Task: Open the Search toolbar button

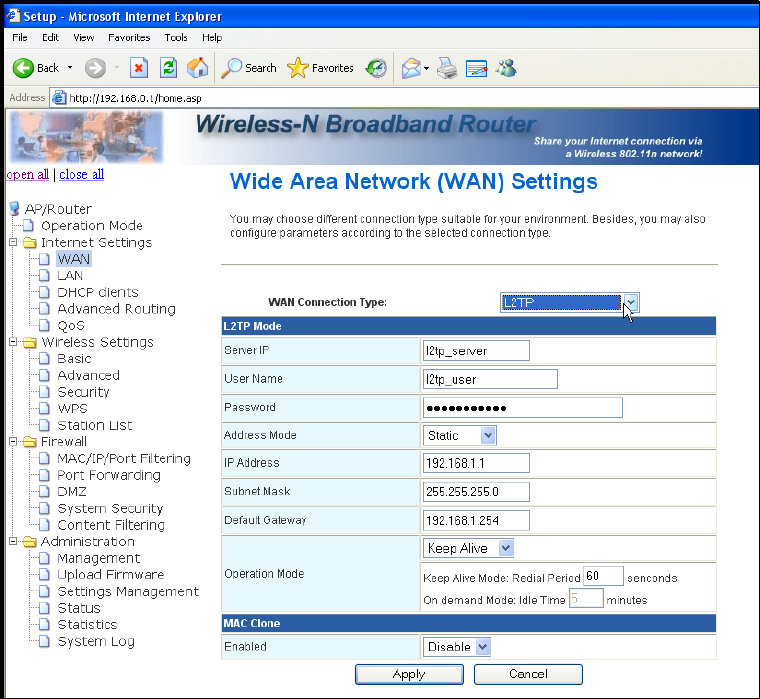Action: 249,68
